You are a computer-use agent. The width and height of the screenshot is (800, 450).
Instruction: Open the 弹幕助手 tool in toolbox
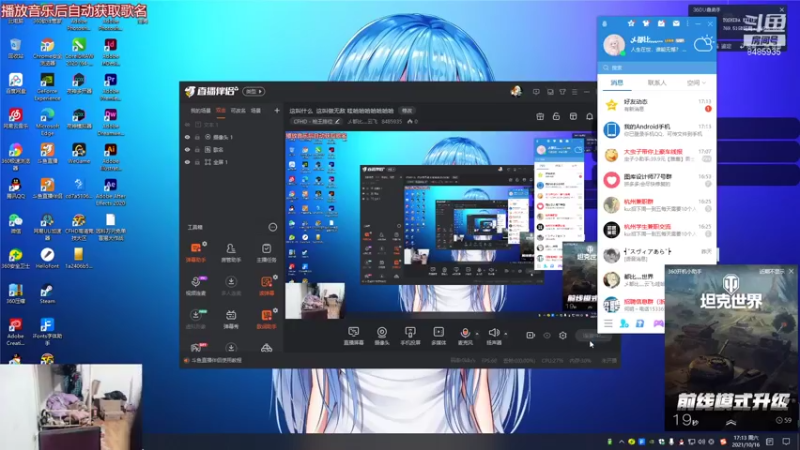click(x=195, y=253)
